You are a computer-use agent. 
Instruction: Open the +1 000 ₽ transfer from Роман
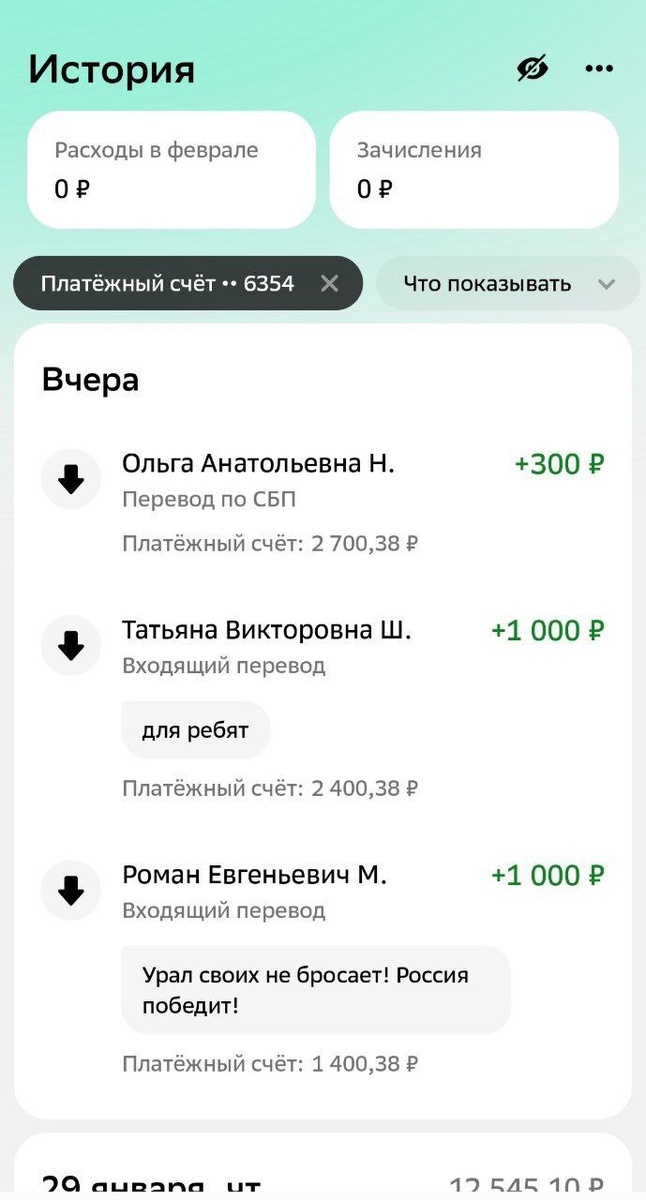click(546, 874)
